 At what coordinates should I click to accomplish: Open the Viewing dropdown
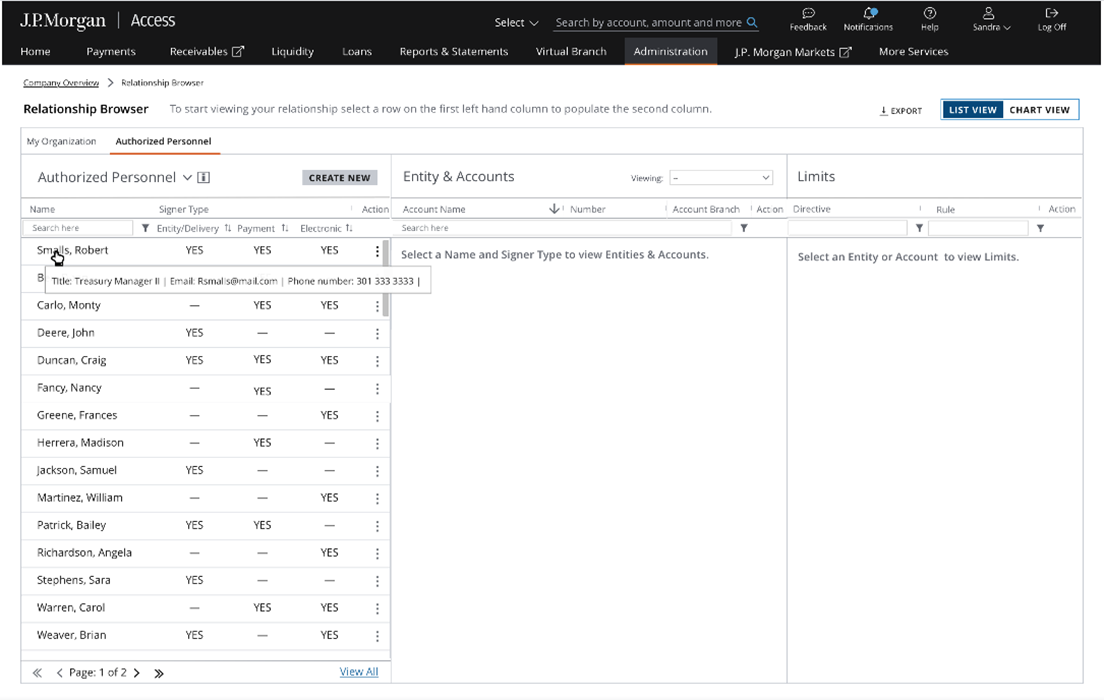click(721, 178)
